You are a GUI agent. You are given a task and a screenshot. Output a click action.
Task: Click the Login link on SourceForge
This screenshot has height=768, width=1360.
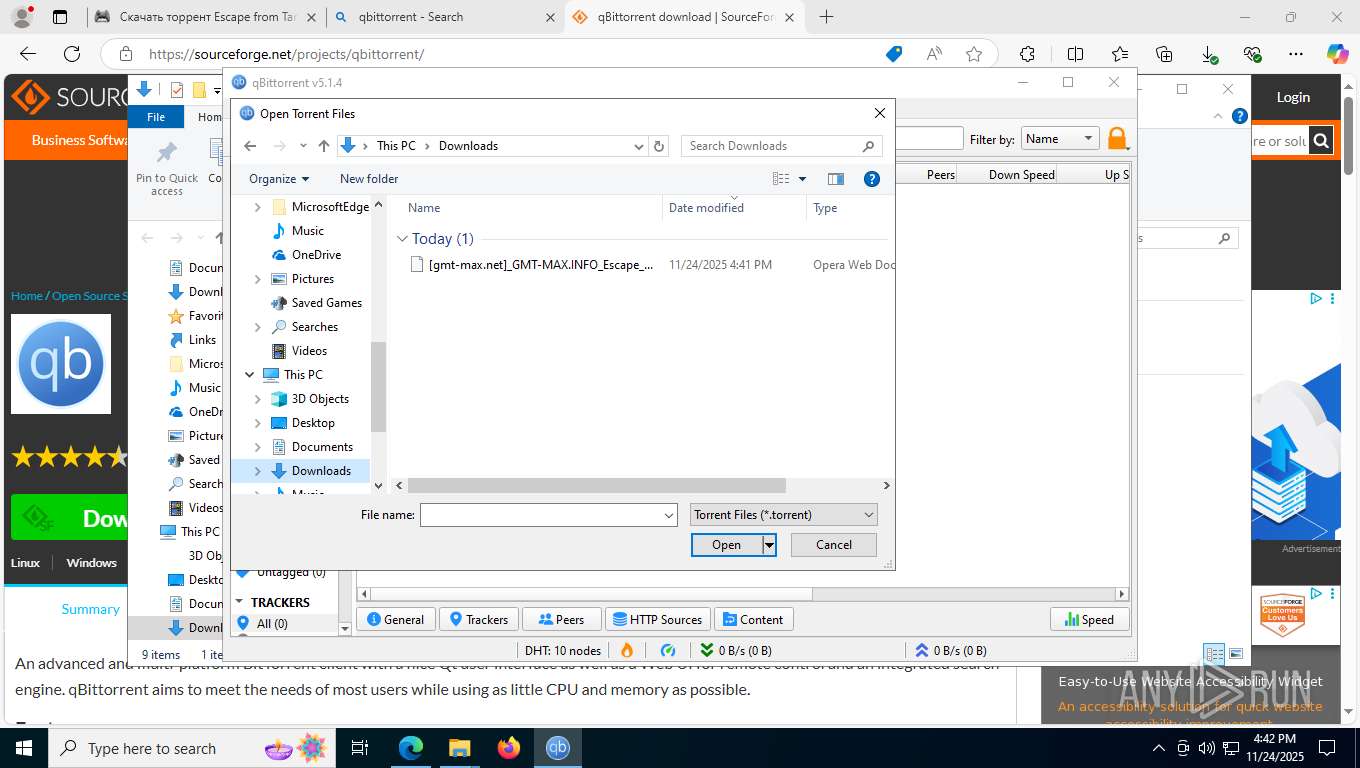(x=1293, y=97)
